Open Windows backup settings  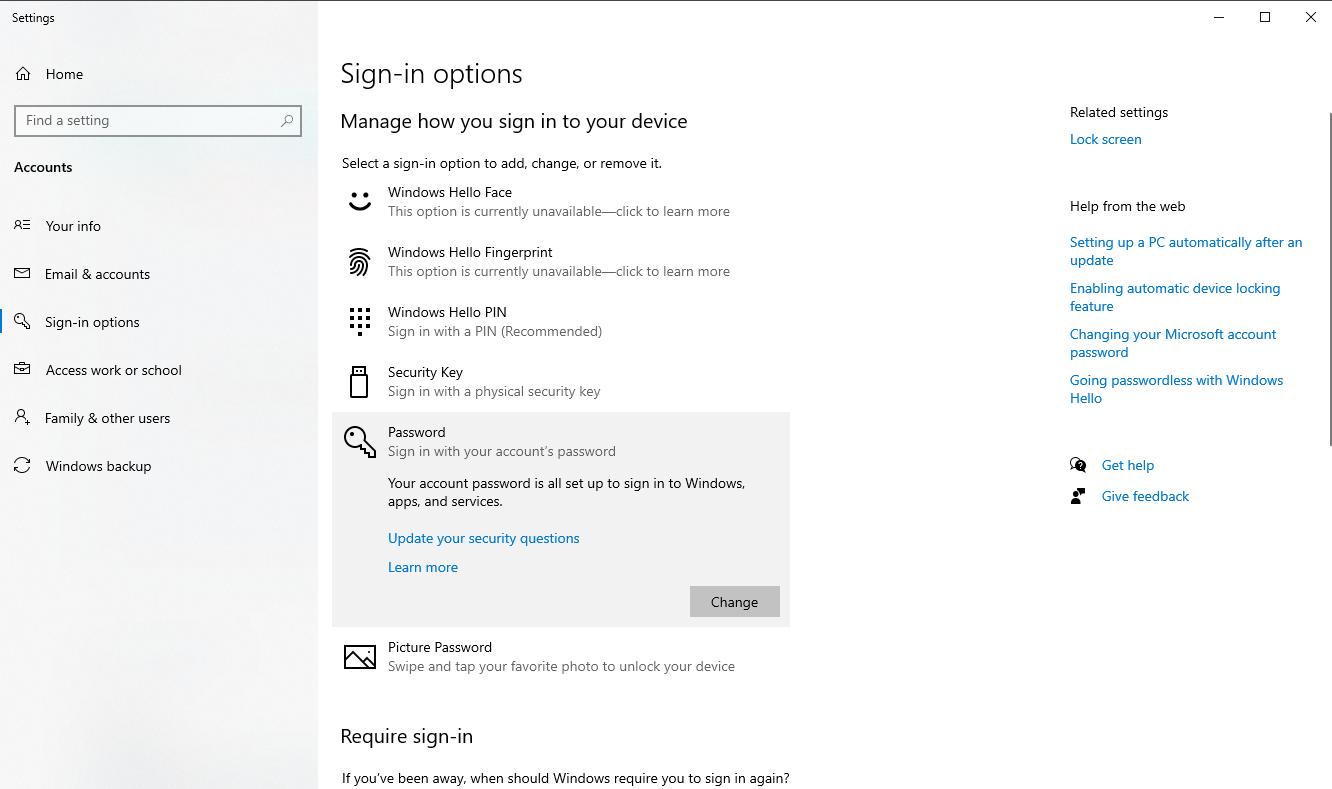[159, 466]
